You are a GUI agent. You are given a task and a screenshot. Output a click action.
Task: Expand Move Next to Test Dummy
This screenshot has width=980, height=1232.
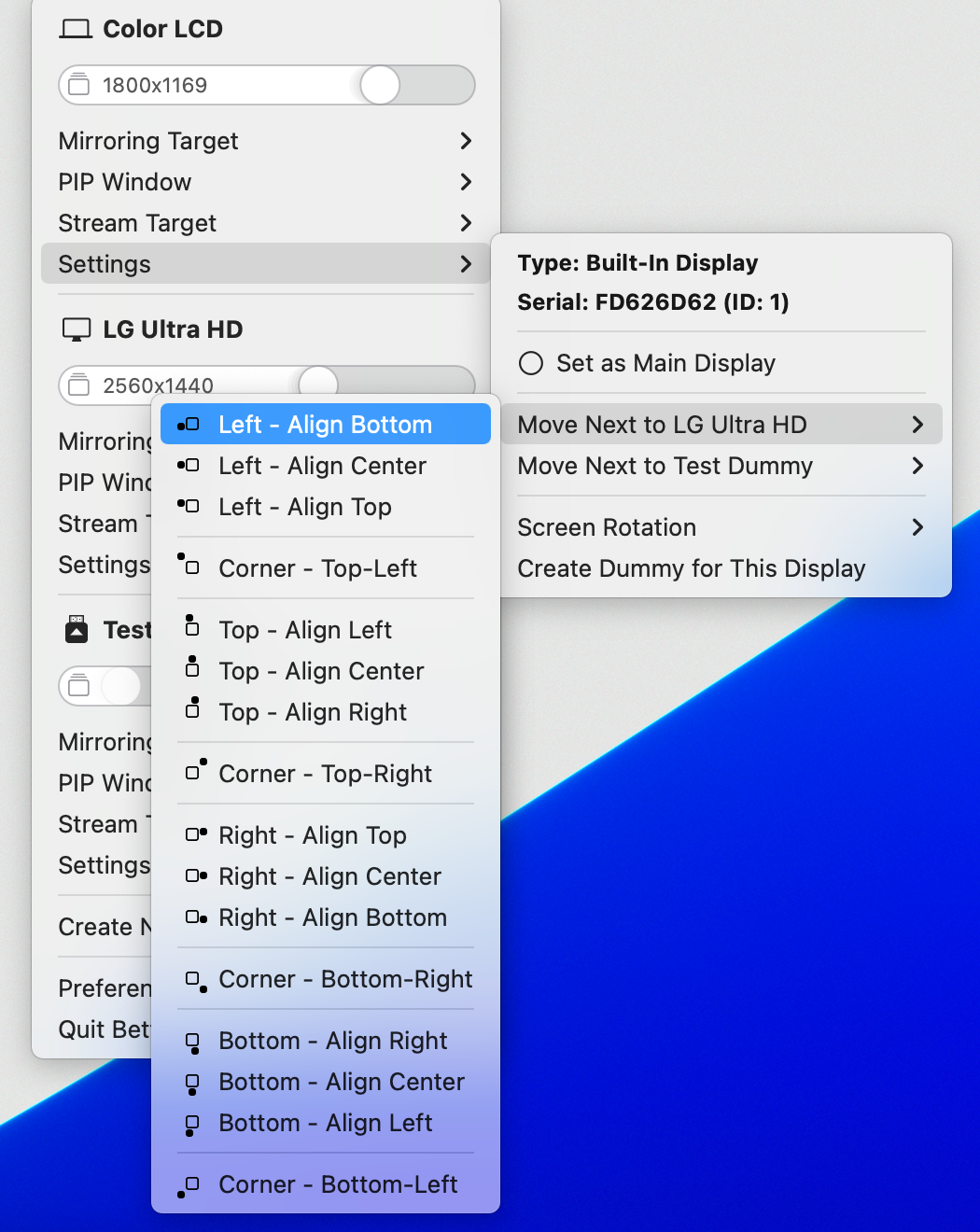(665, 466)
